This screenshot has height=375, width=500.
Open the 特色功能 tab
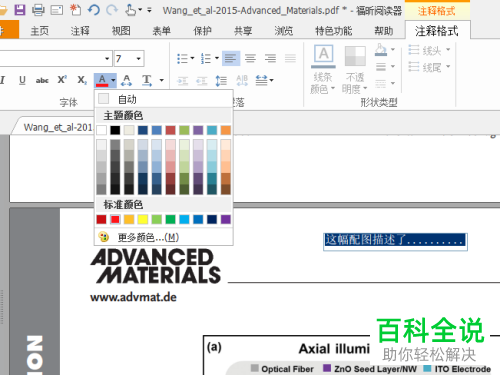(x=334, y=31)
